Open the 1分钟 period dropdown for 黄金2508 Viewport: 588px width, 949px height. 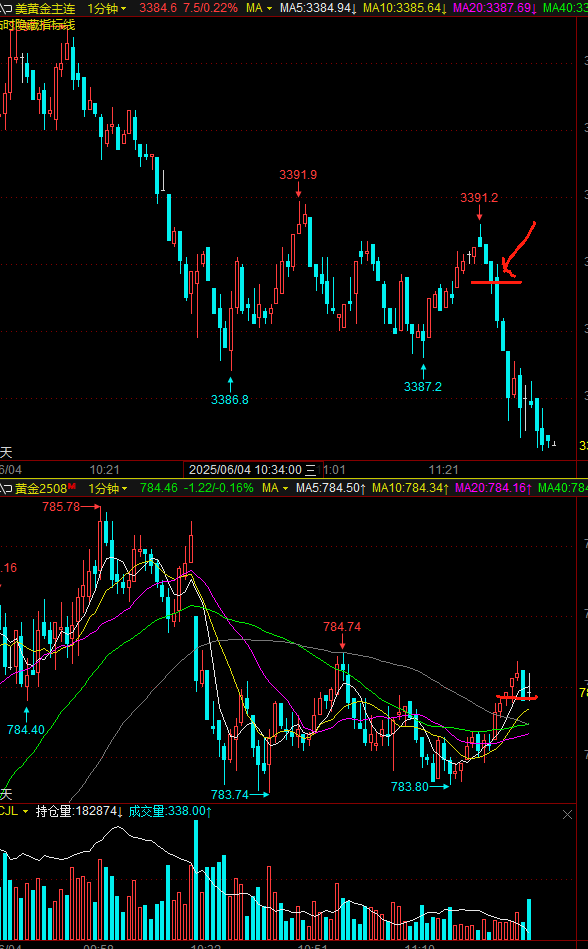pos(108,488)
